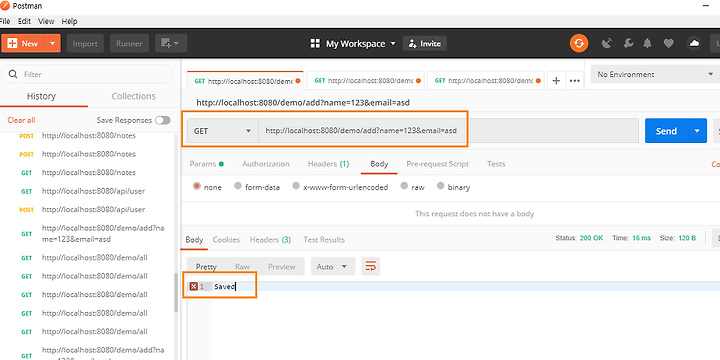Switch to the History sidebar tab

[x=41, y=96]
